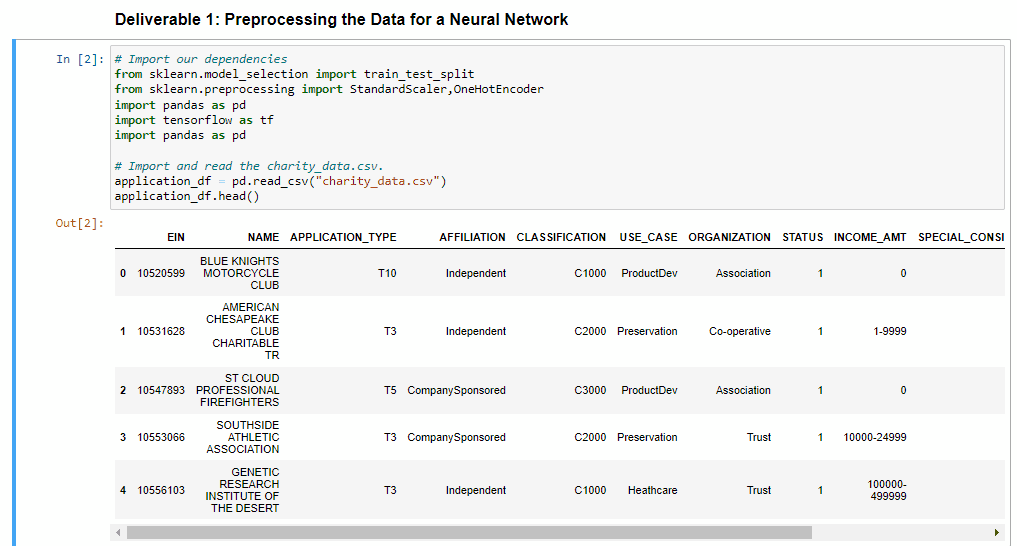Click the EIN column header
The width and height of the screenshot is (1017, 546).
[176, 237]
